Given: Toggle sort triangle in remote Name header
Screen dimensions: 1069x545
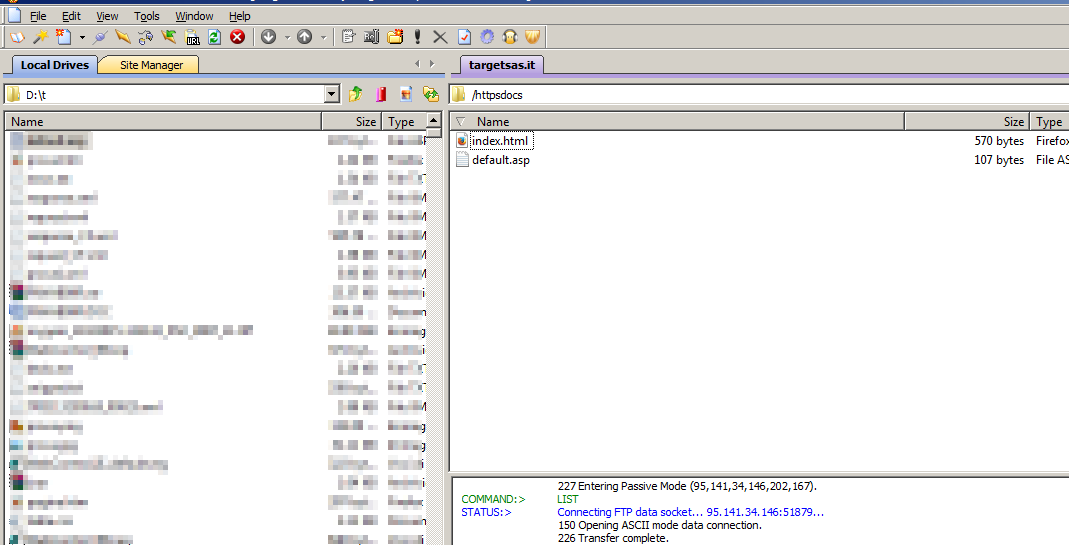Looking at the screenshot, I should pyautogui.click(x=460, y=121).
